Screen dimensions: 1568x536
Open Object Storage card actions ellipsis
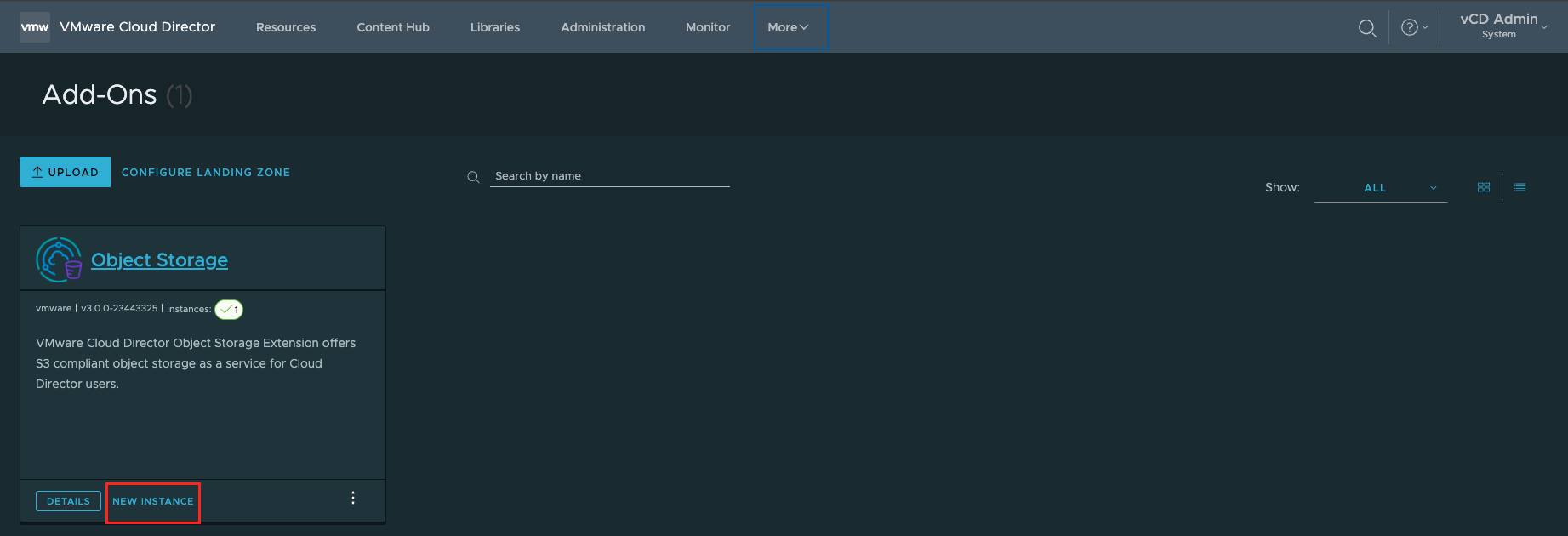[353, 498]
